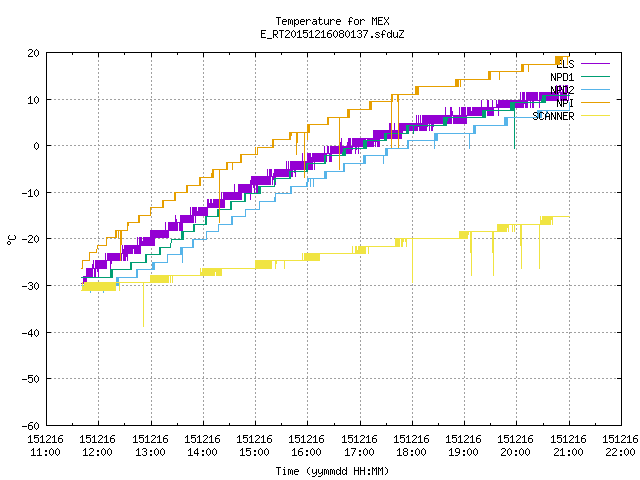Click the y-axis tick value -20
The image size is (640, 480).
click(x=31, y=239)
